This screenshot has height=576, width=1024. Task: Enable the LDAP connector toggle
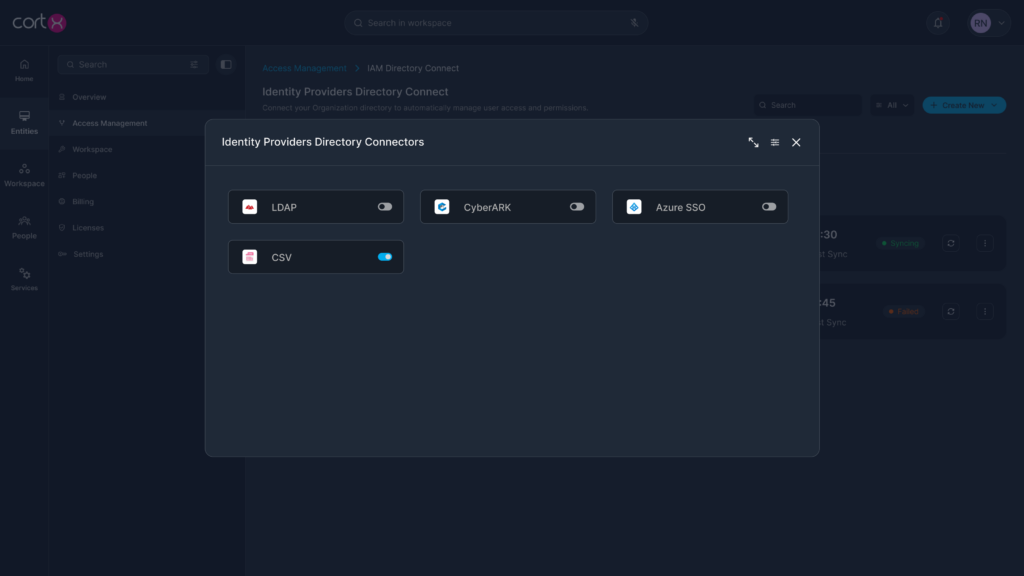pyautogui.click(x=384, y=207)
